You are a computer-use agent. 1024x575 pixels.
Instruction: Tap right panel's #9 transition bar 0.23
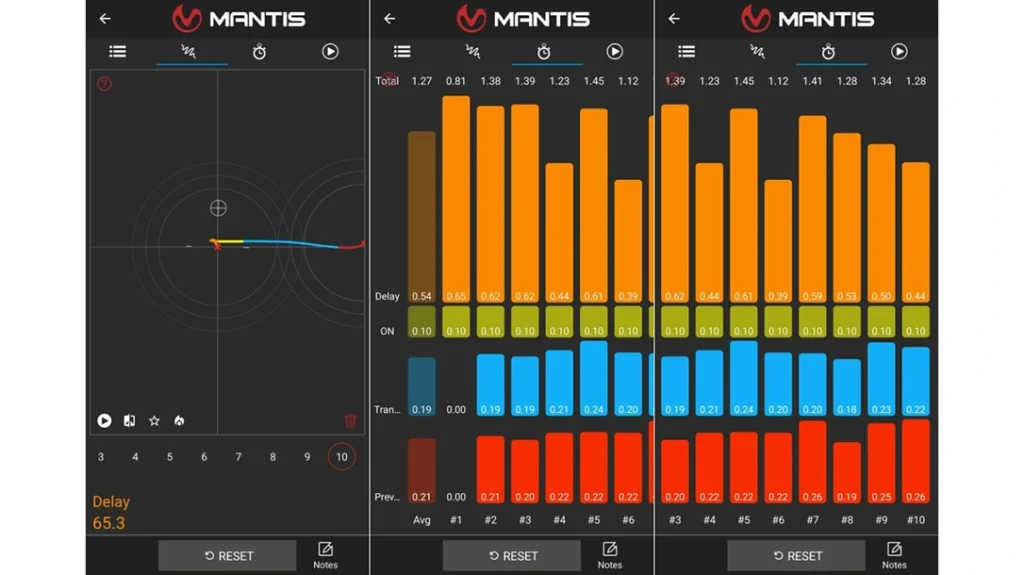pyautogui.click(x=882, y=379)
